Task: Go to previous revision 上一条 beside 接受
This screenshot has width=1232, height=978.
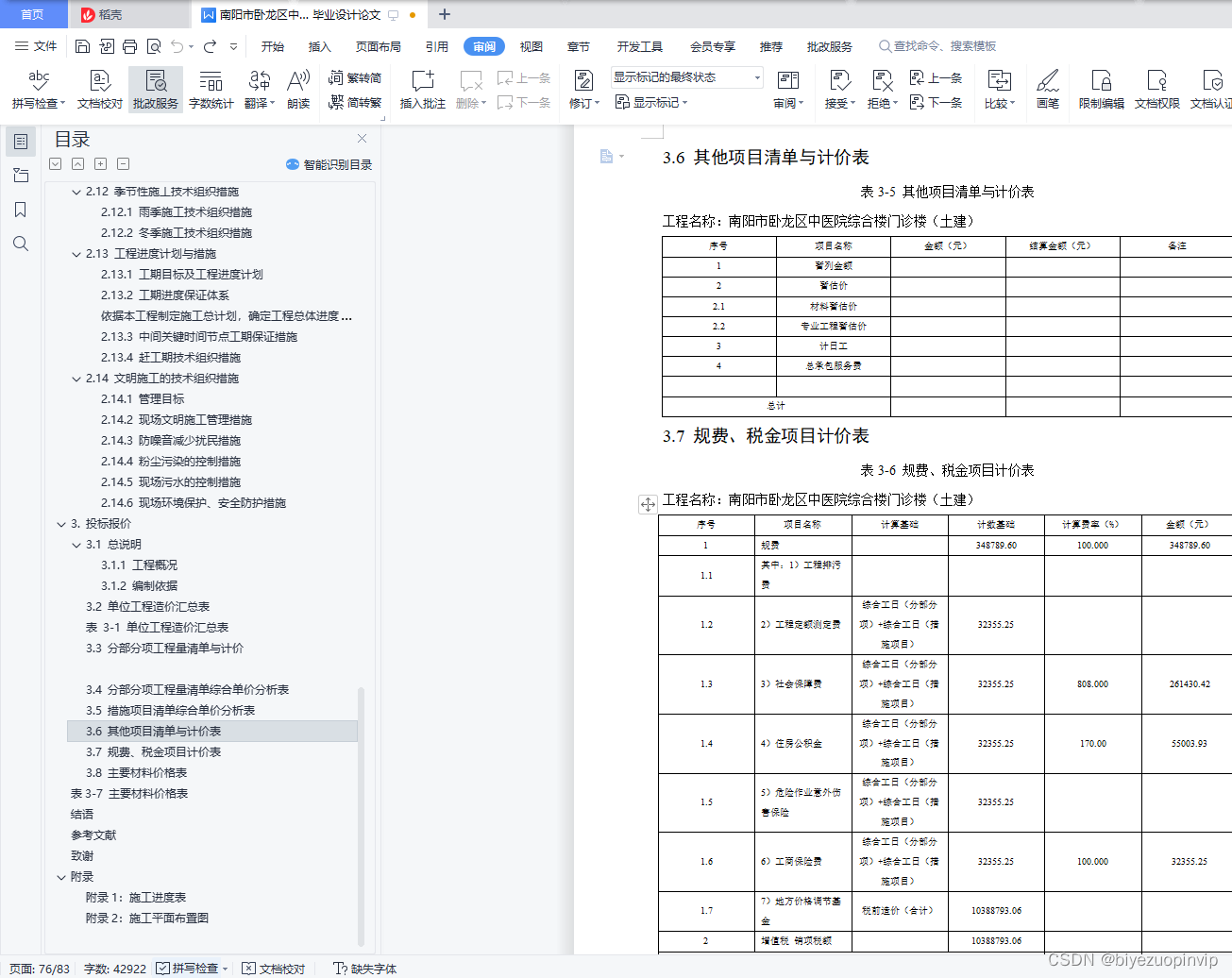Action: click(936, 78)
